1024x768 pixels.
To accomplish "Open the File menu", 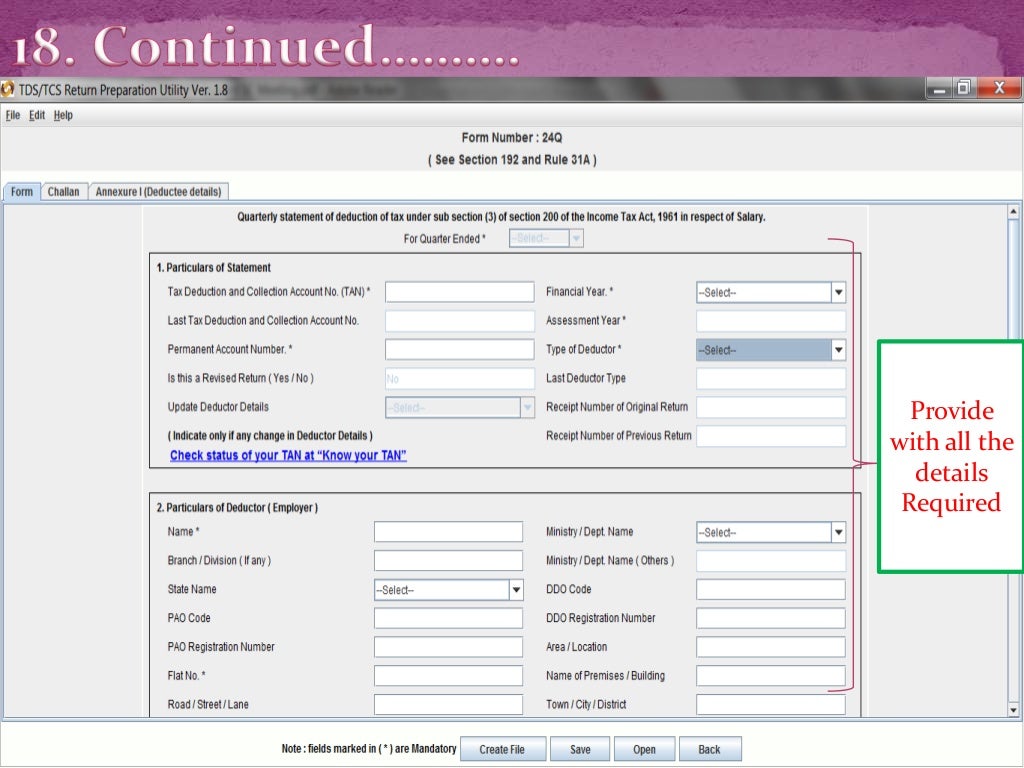I will [x=13, y=116].
